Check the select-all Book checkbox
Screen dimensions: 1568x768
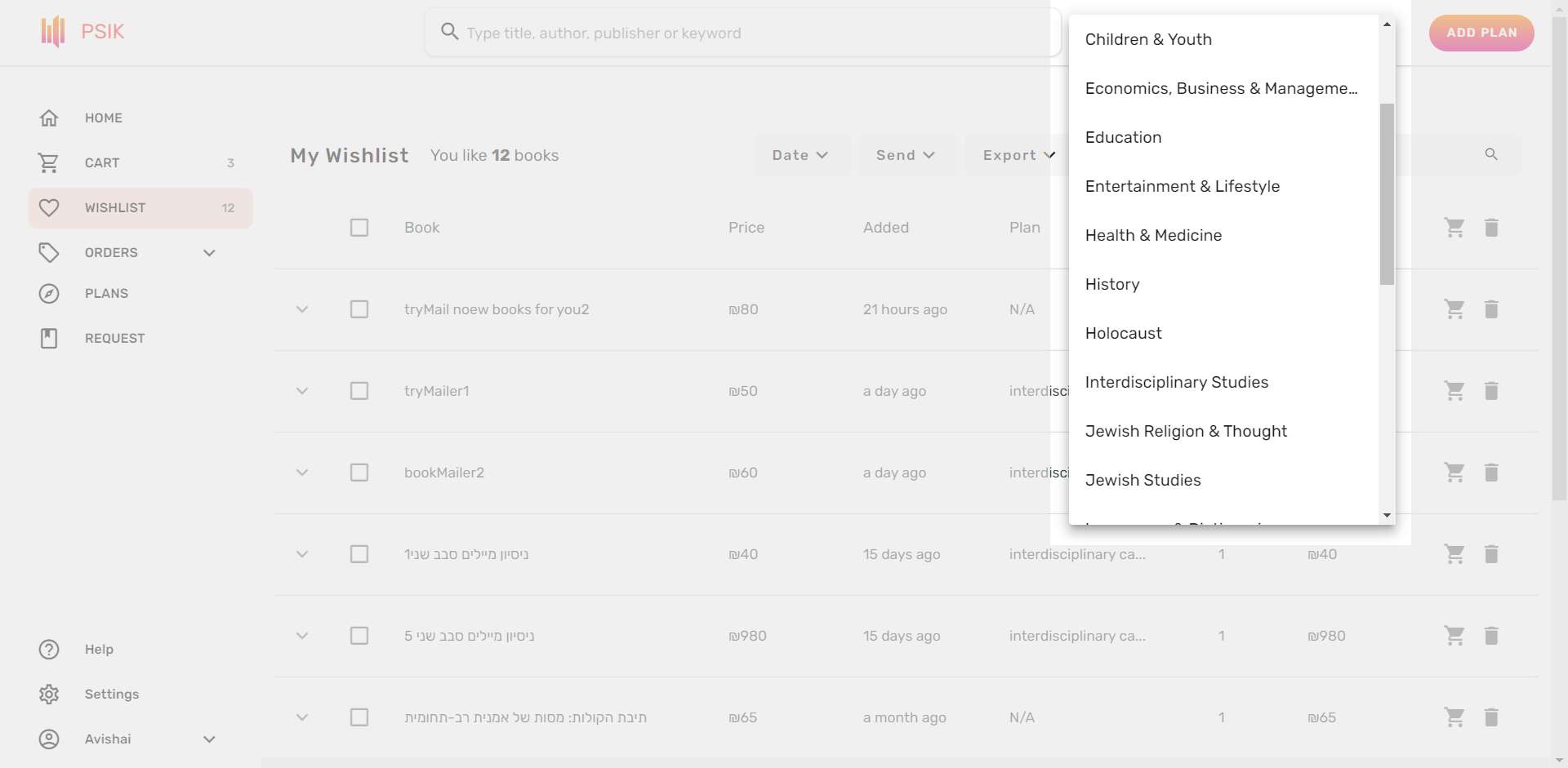(x=359, y=228)
